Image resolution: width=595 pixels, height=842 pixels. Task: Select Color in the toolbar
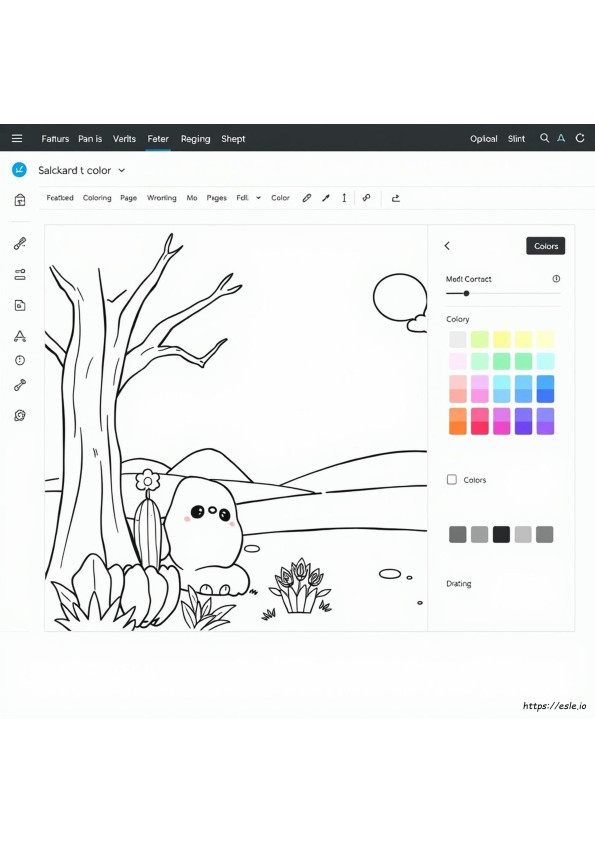(x=280, y=198)
